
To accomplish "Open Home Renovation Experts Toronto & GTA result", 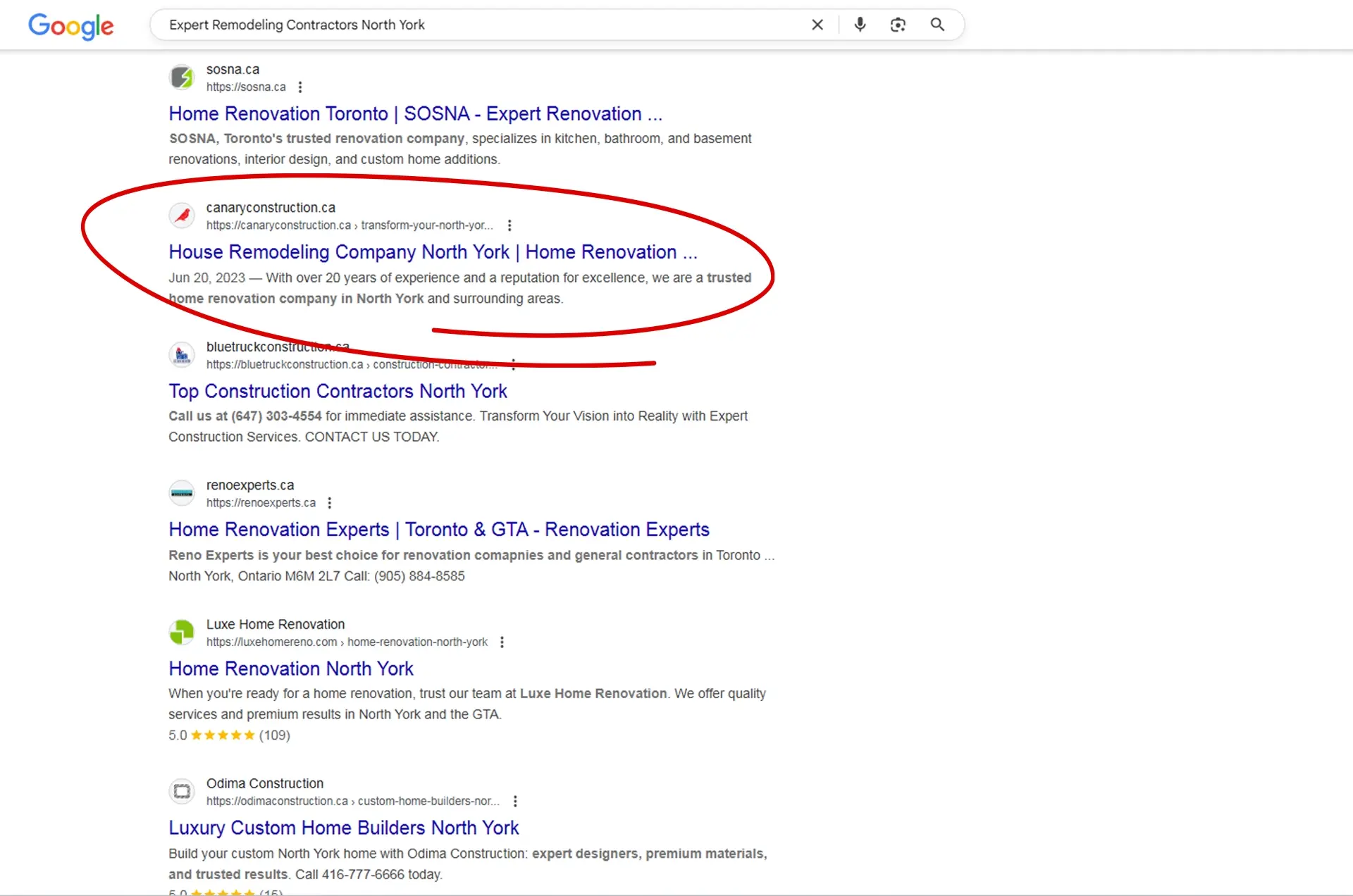I will (438, 529).
